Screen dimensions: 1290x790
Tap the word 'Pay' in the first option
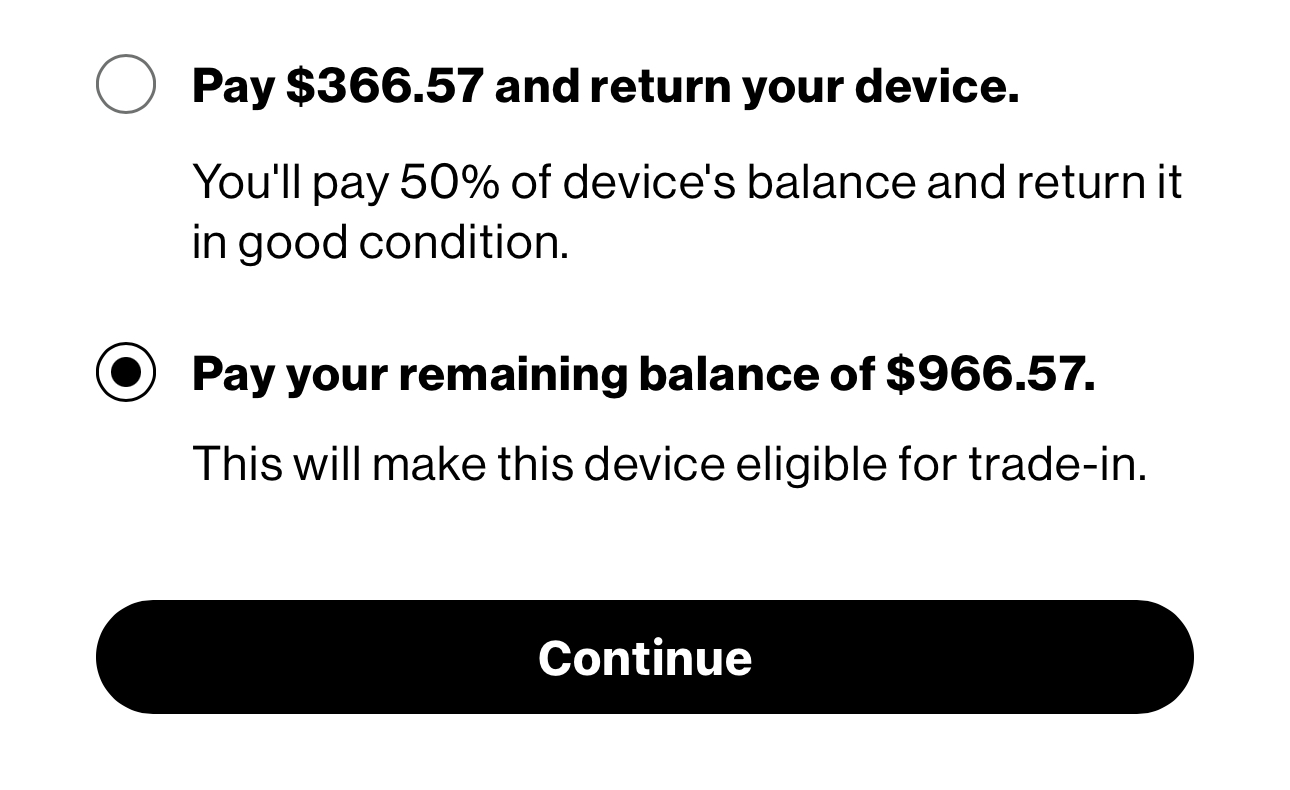(x=232, y=86)
